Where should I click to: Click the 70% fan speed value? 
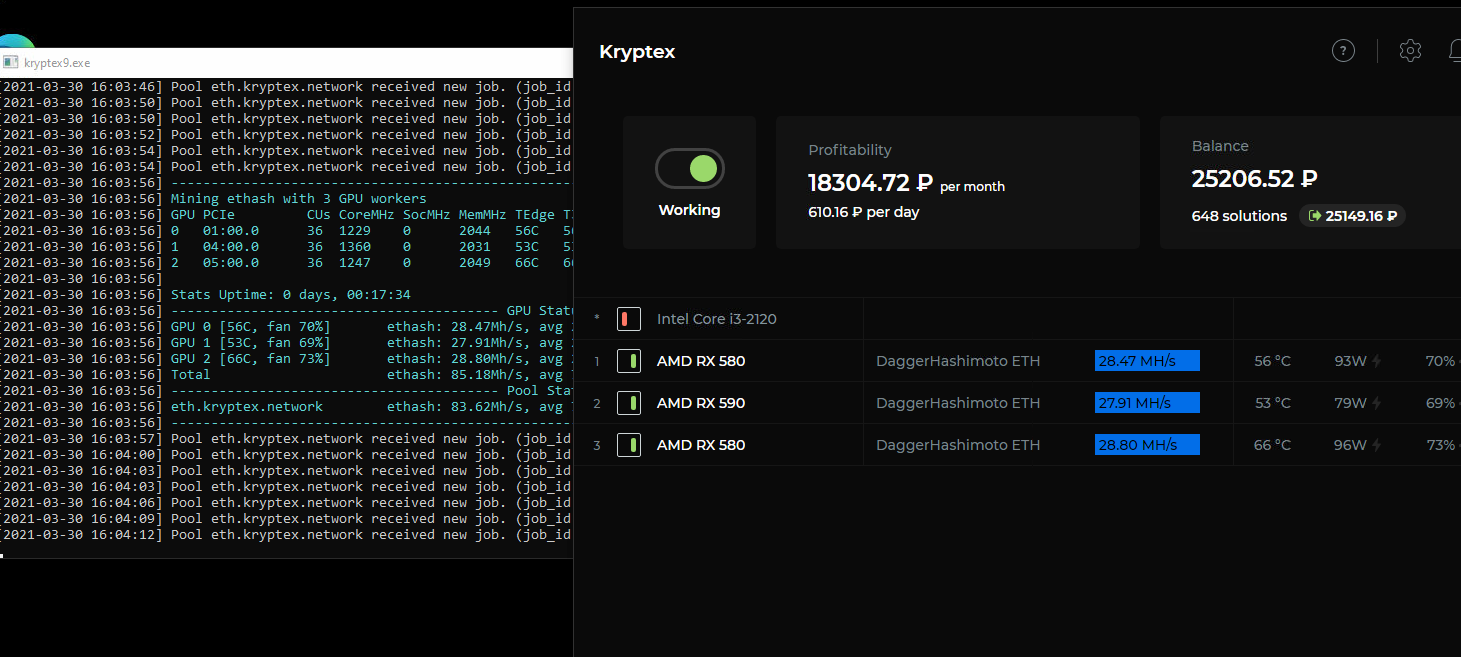1441,361
